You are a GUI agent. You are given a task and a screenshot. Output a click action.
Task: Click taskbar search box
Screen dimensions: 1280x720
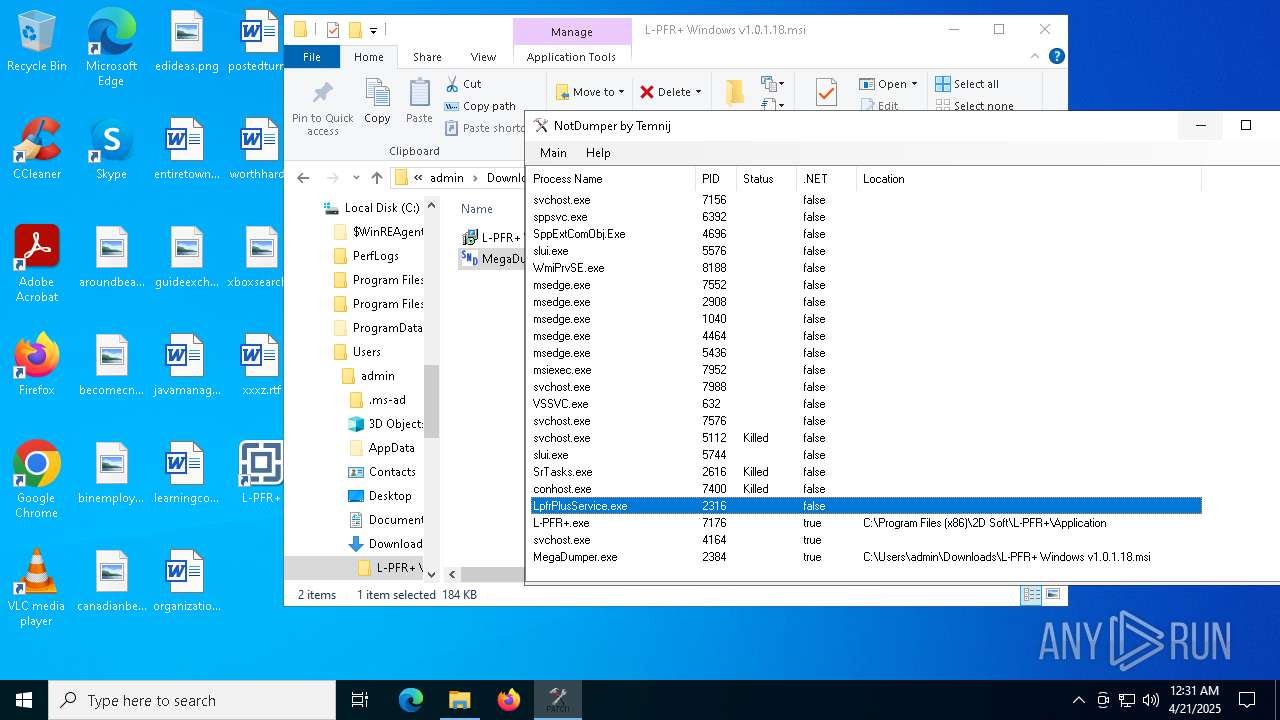(192, 700)
